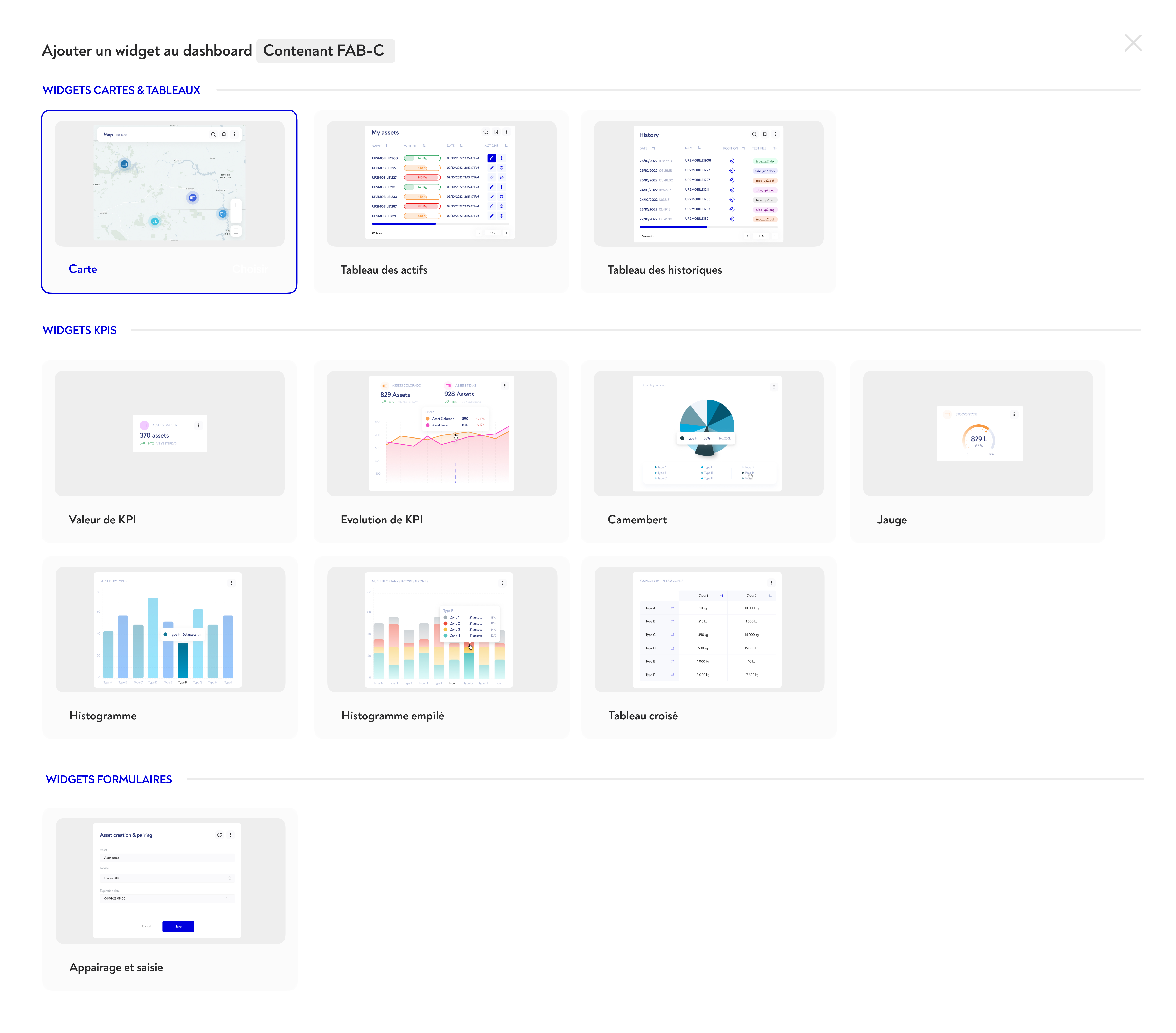Click the zoom-in plus on the map preview
This screenshot has width=1176, height=1033.
[x=235, y=205]
